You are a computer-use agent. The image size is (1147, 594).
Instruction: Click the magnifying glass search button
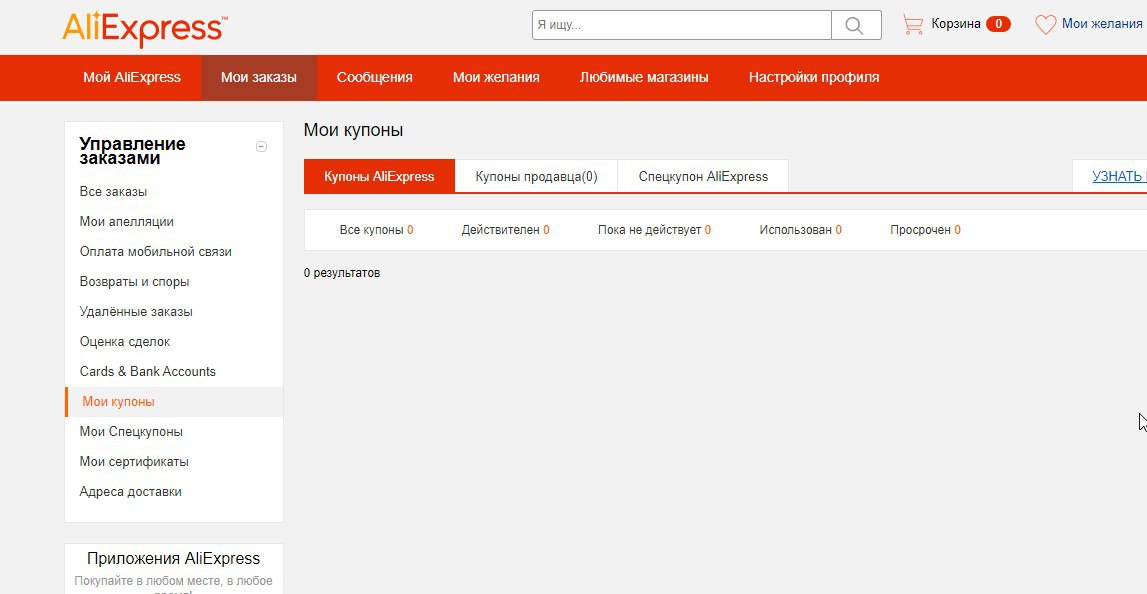[x=856, y=25]
